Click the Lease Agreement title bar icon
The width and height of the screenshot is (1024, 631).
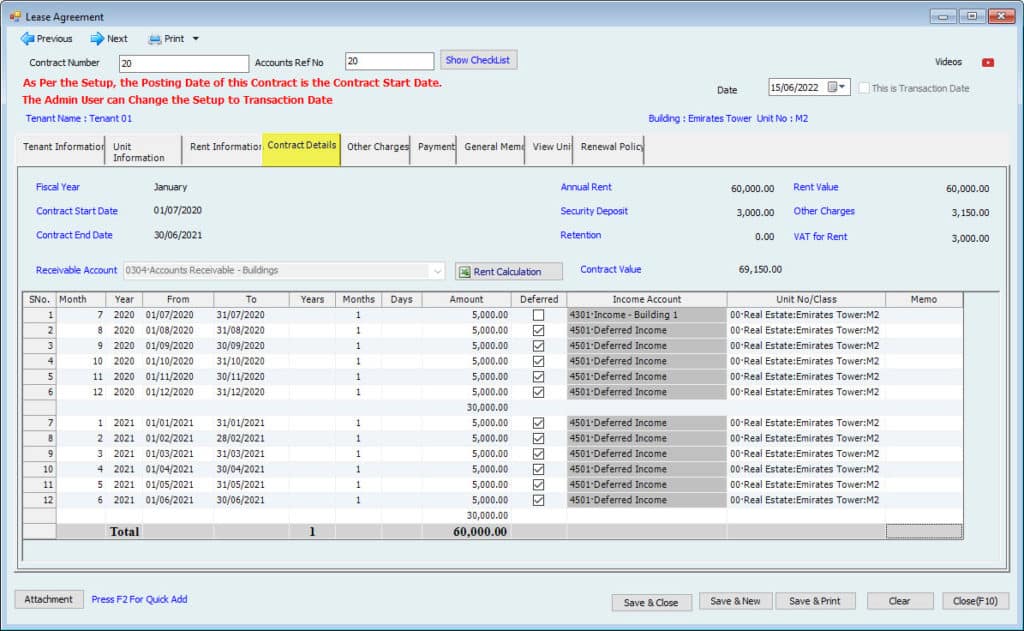[15, 16]
